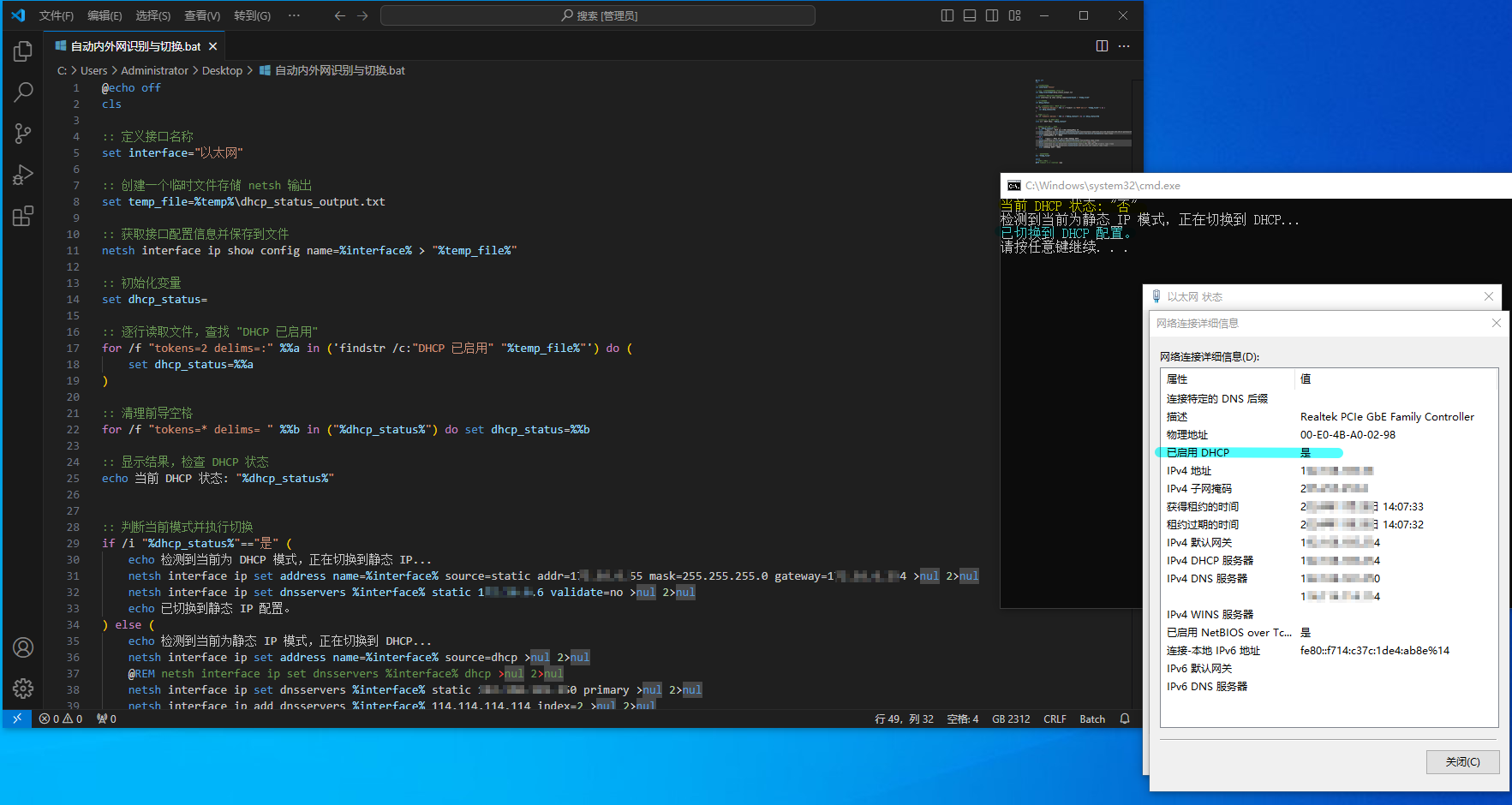Open the 选择(S) menu
This screenshot has height=805, width=1512.
pos(153,15)
